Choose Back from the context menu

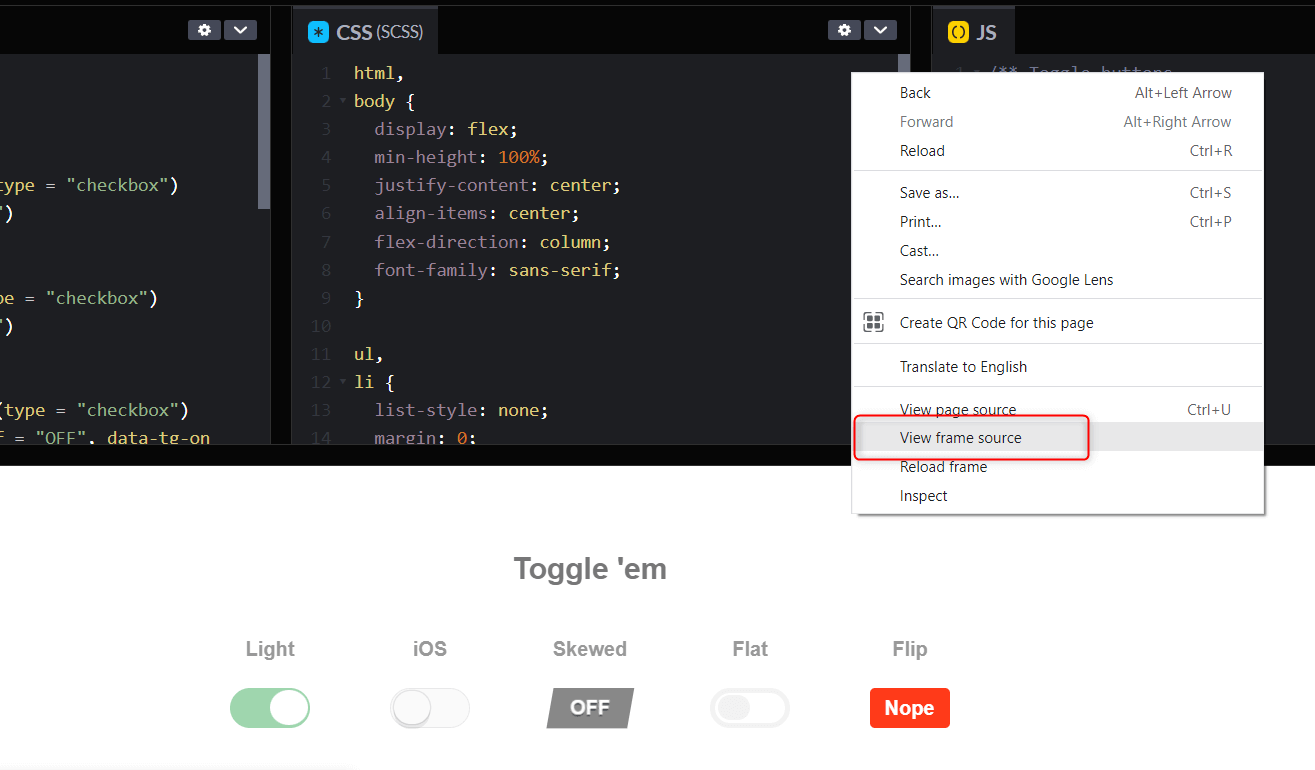(1058, 93)
